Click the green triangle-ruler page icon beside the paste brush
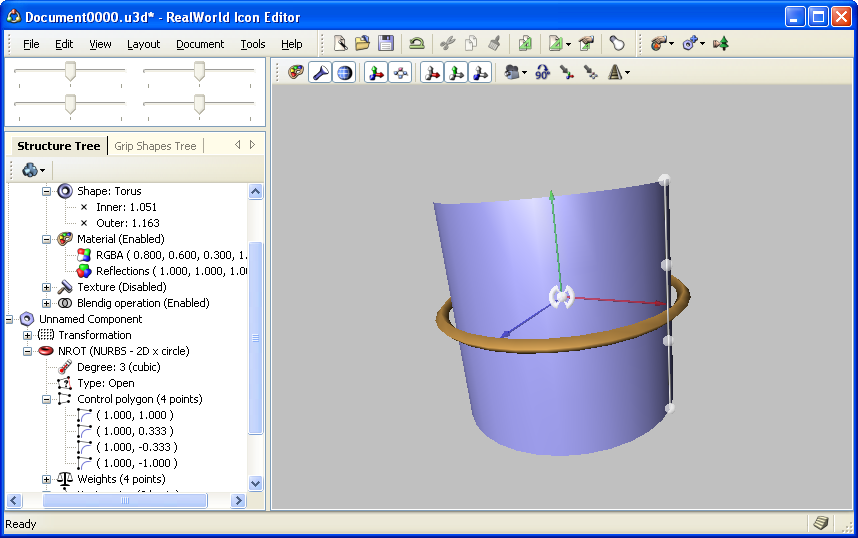Screen dimensions: 858x538 (525, 43)
